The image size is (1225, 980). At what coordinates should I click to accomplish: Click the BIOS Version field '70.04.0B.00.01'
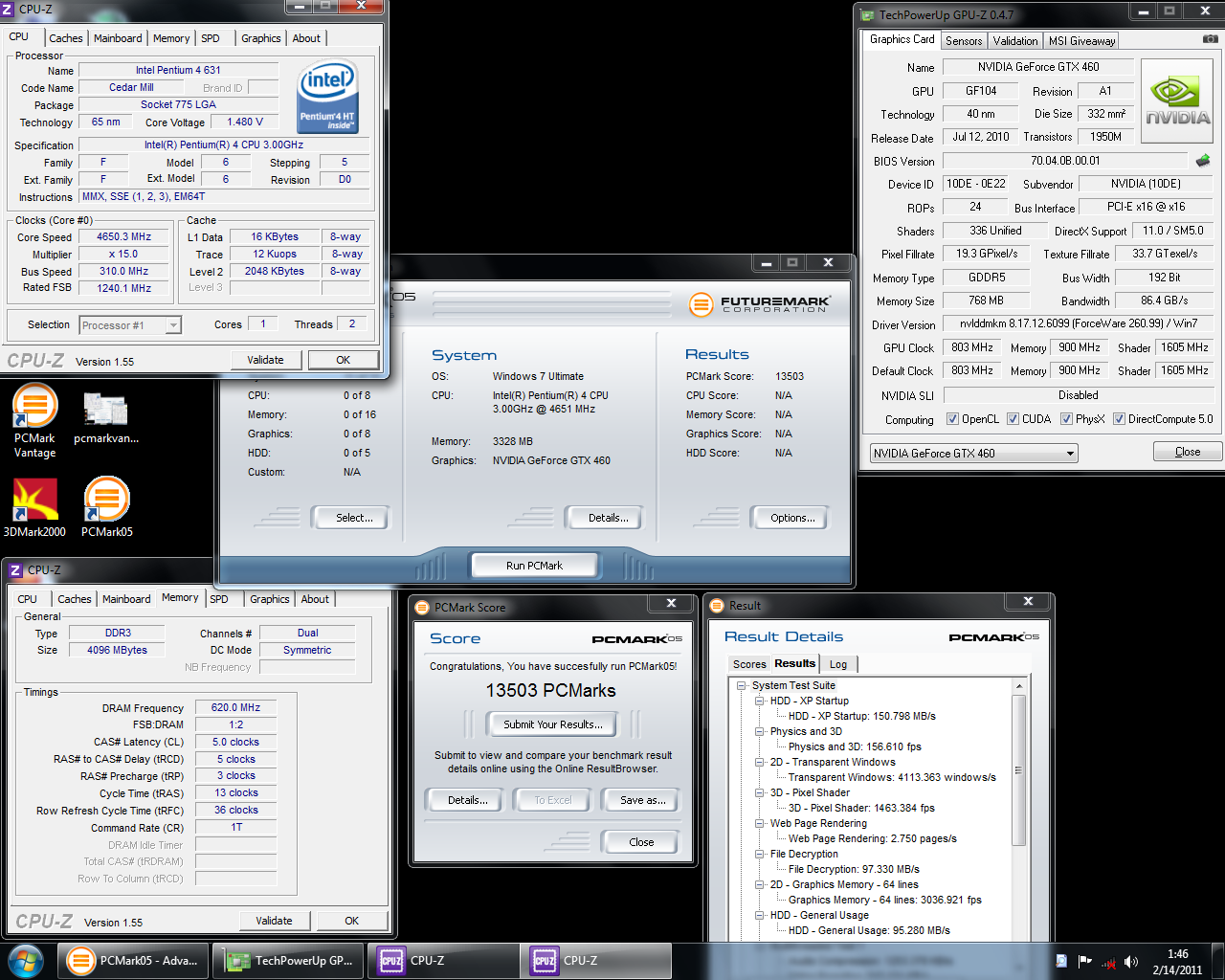click(1065, 161)
